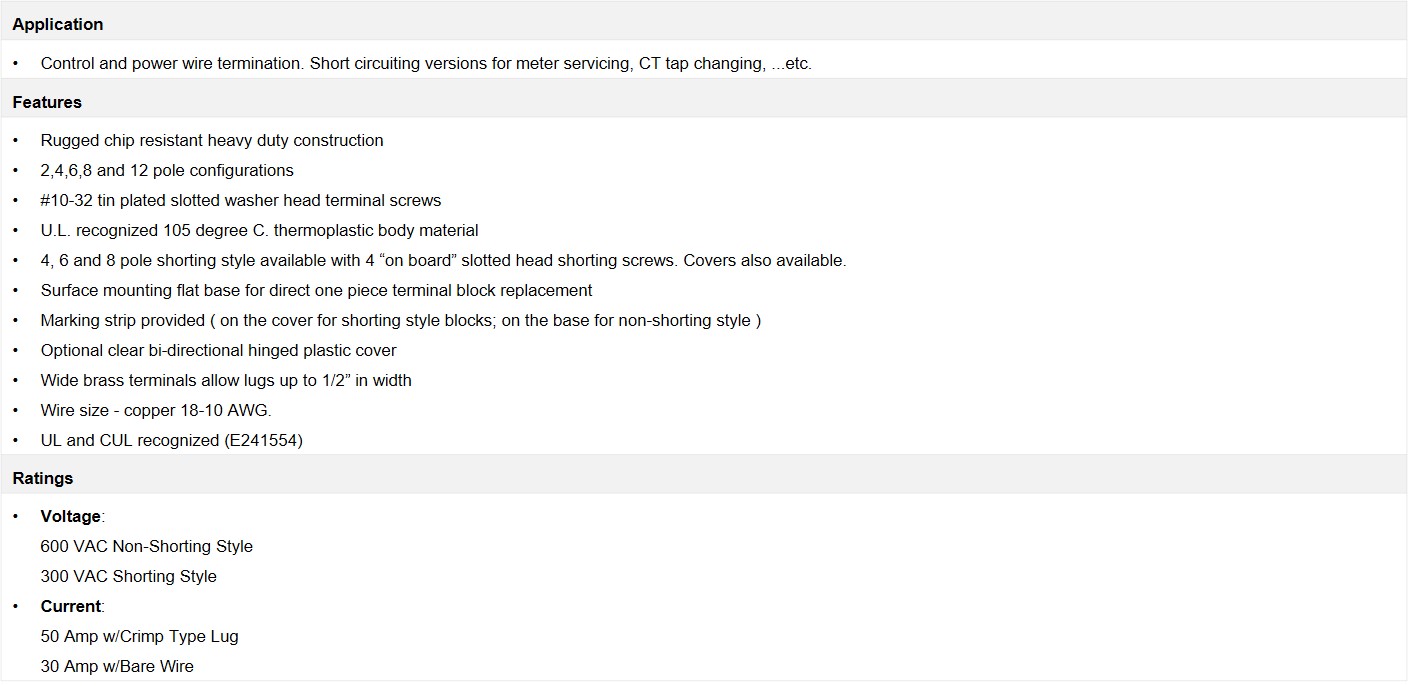
Task: Click 'U.L. recognized 105 degree C.' line
Action: [x=260, y=230]
